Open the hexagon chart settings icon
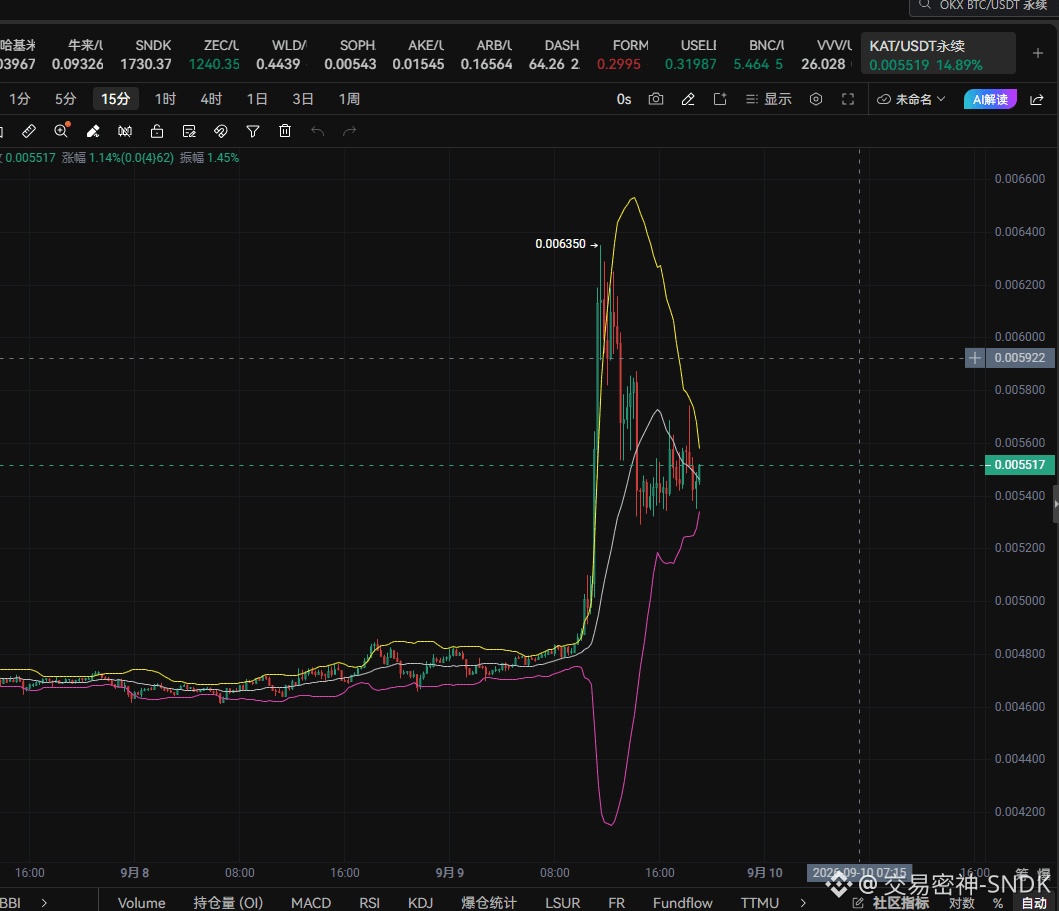 click(x=816, y=99)
